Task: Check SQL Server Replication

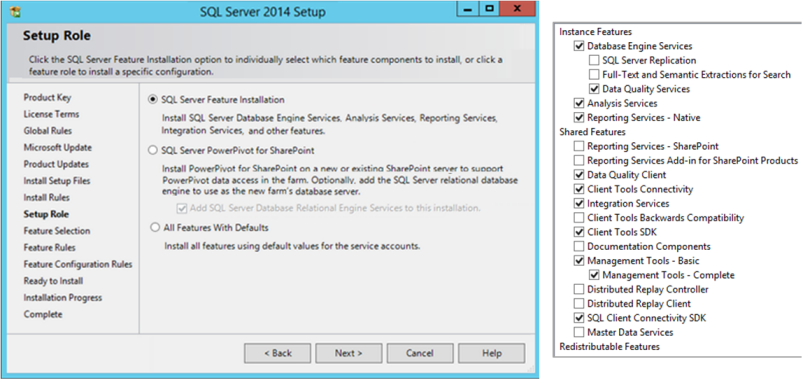Action: click(594, 60)
